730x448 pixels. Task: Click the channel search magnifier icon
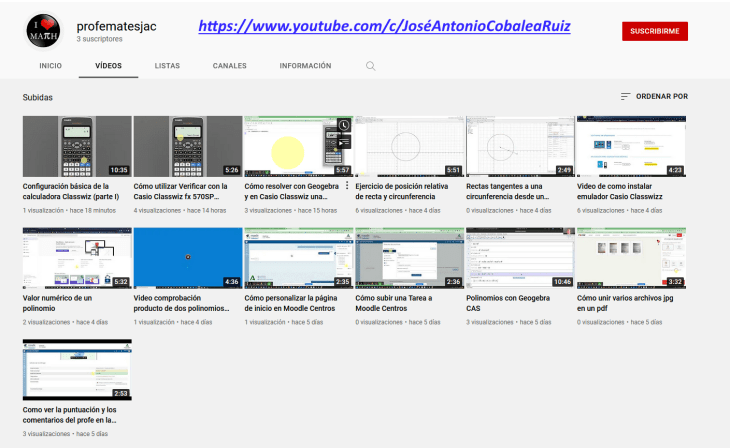tap(370, 66)
